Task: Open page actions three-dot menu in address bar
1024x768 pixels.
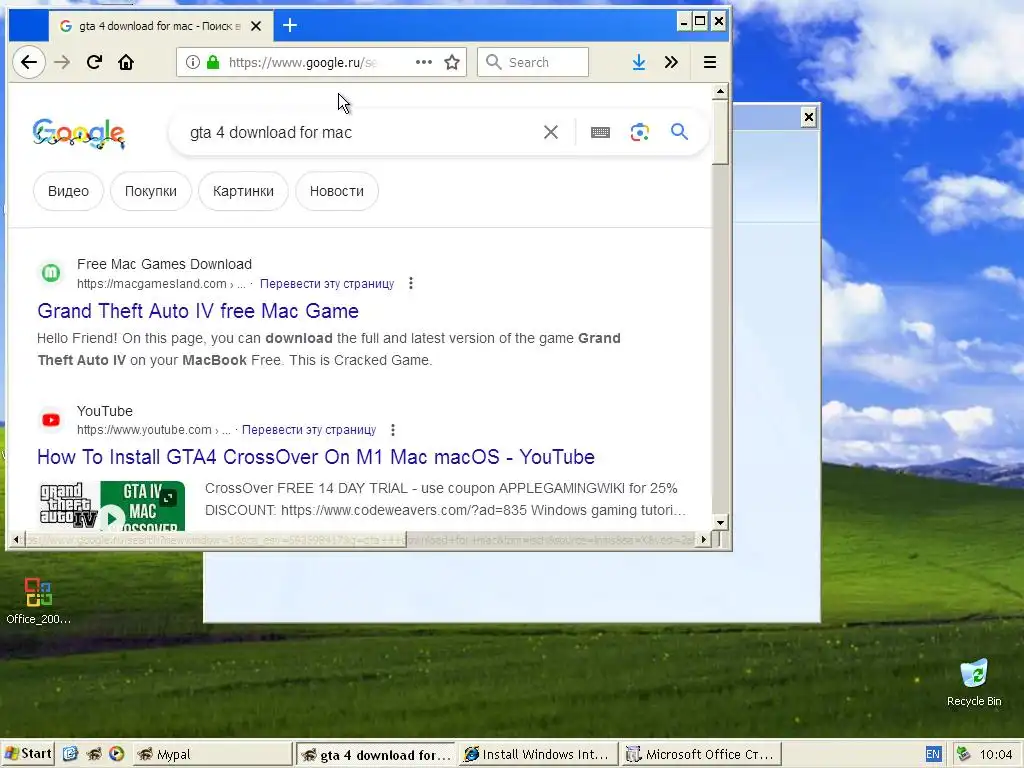Action: [424, 62]
